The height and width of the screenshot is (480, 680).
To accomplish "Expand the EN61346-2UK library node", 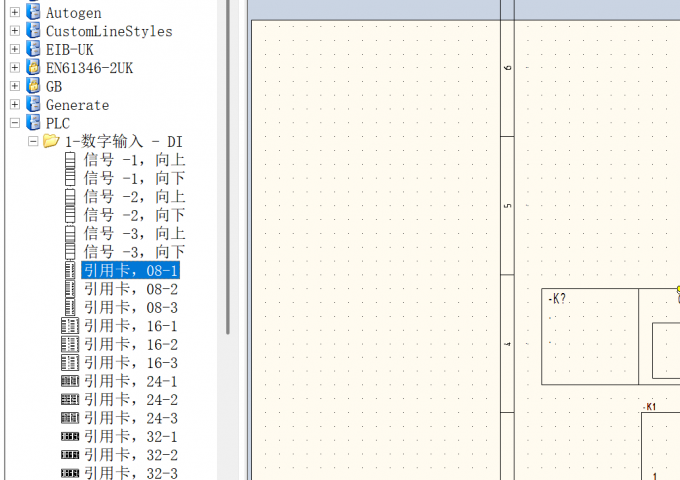I will click(x=15, y=68).
